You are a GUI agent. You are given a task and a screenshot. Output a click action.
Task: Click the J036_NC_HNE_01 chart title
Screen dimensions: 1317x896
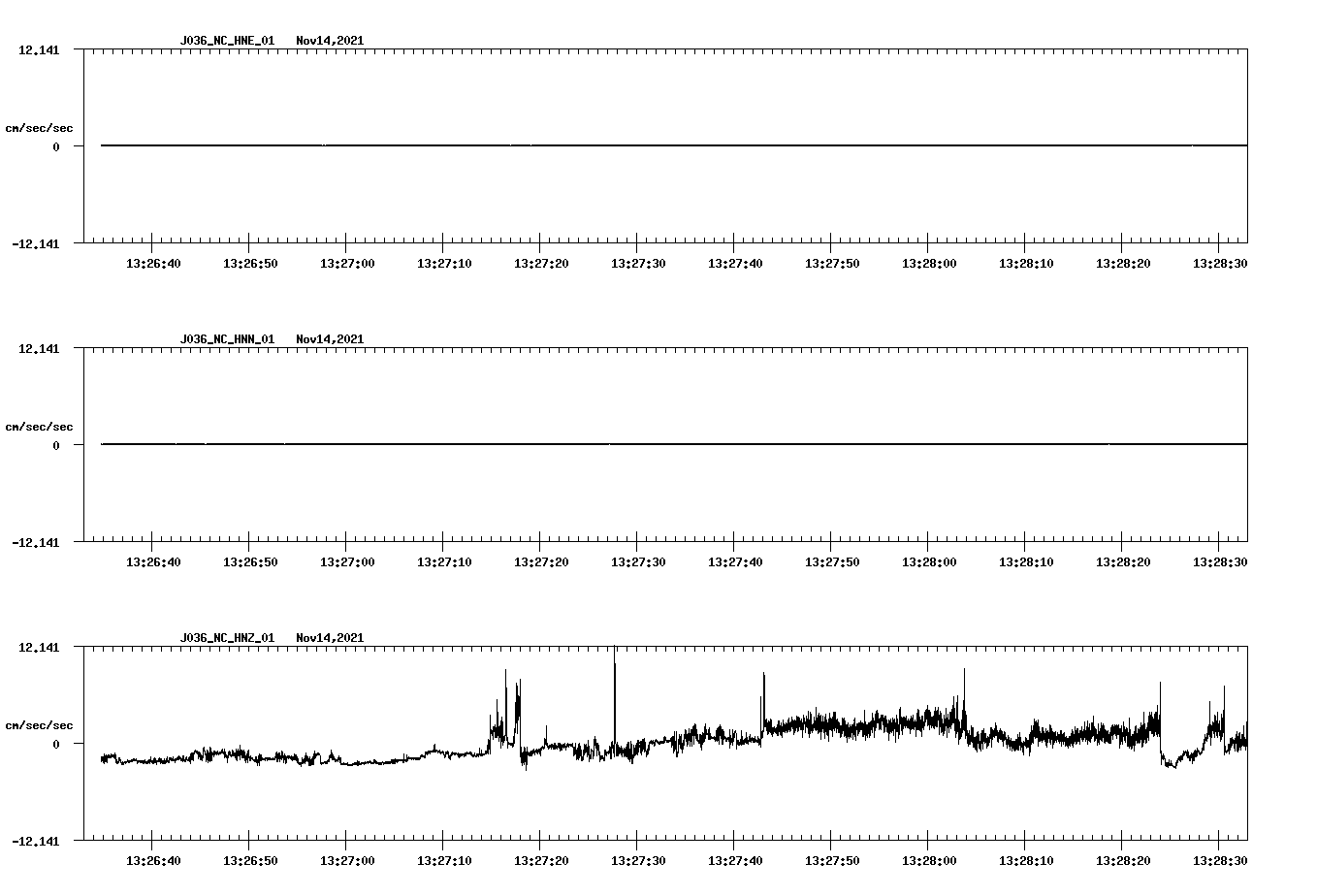point(227,41)
